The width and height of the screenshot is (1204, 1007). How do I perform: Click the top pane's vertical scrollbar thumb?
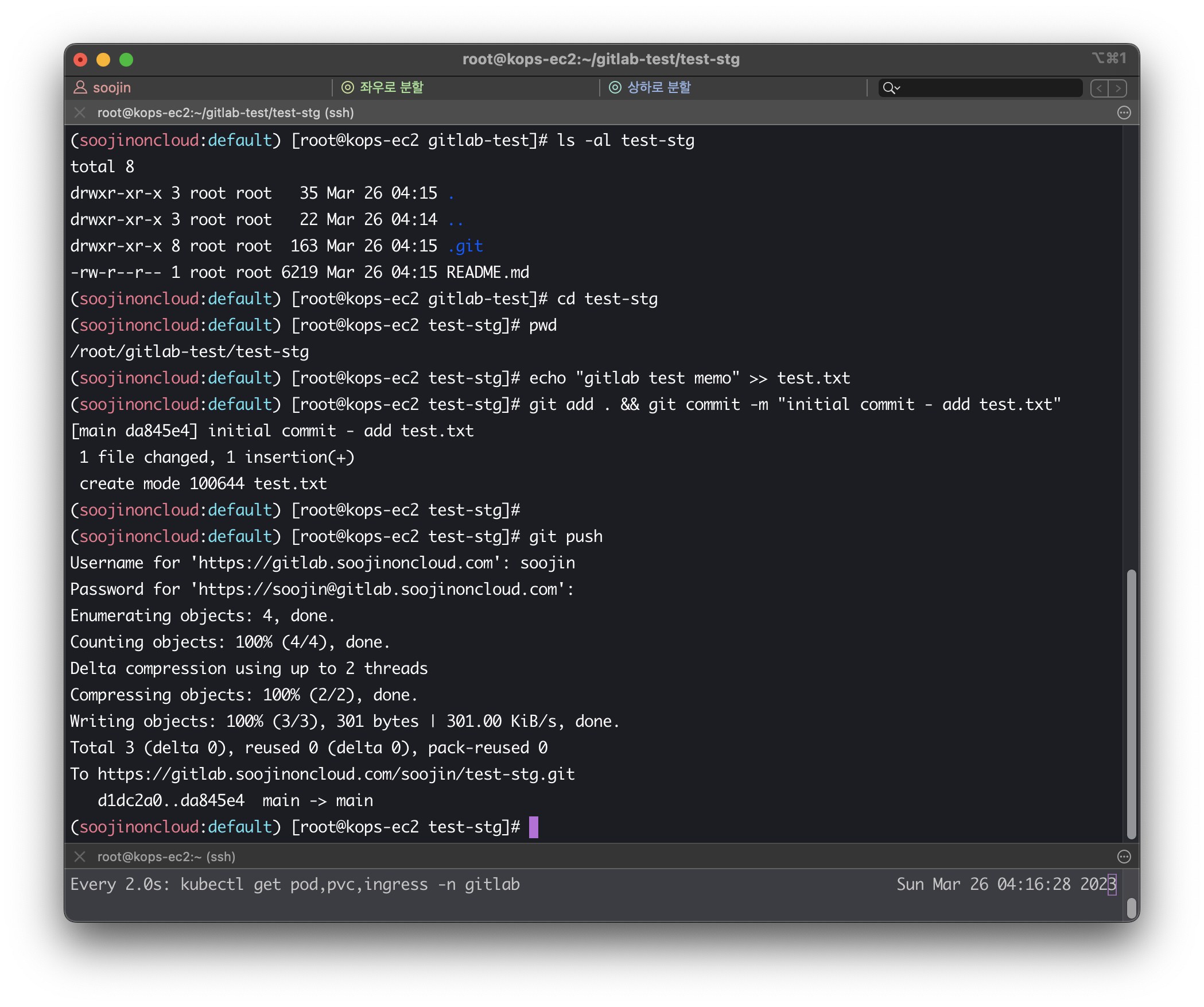pos(1131,703)
